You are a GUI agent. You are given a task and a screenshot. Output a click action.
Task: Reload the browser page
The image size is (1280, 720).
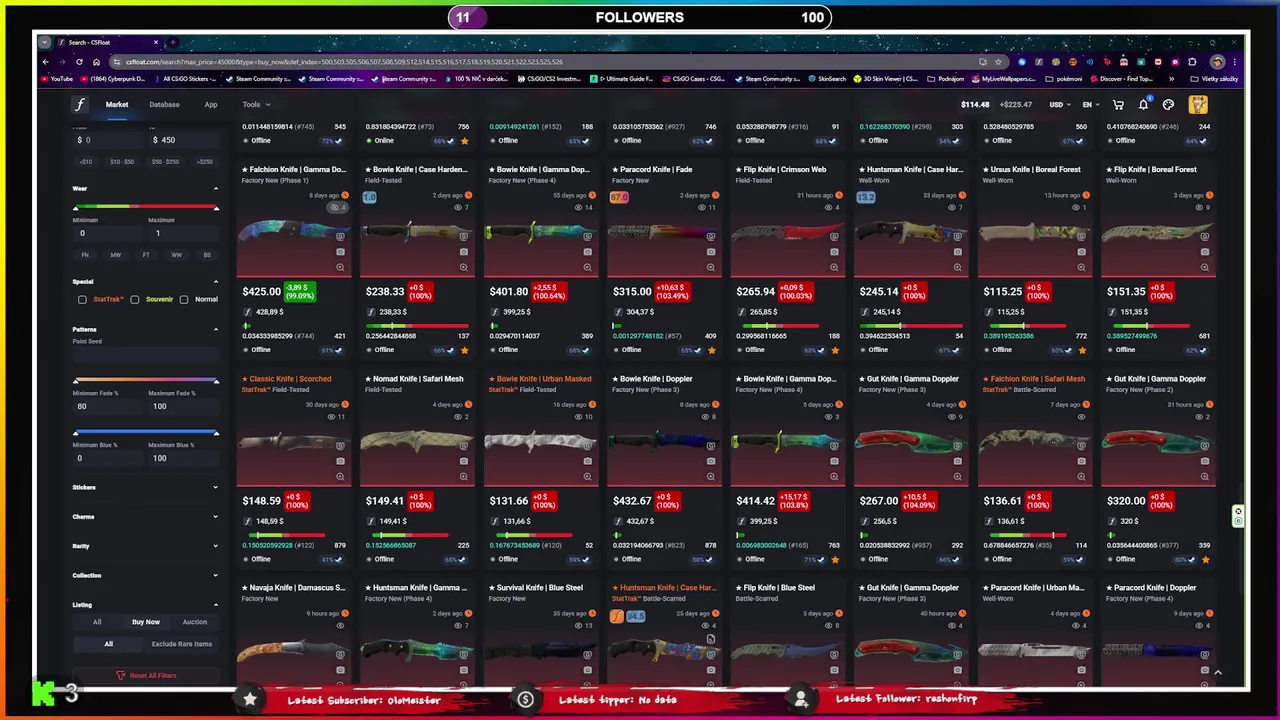(79, 62)
